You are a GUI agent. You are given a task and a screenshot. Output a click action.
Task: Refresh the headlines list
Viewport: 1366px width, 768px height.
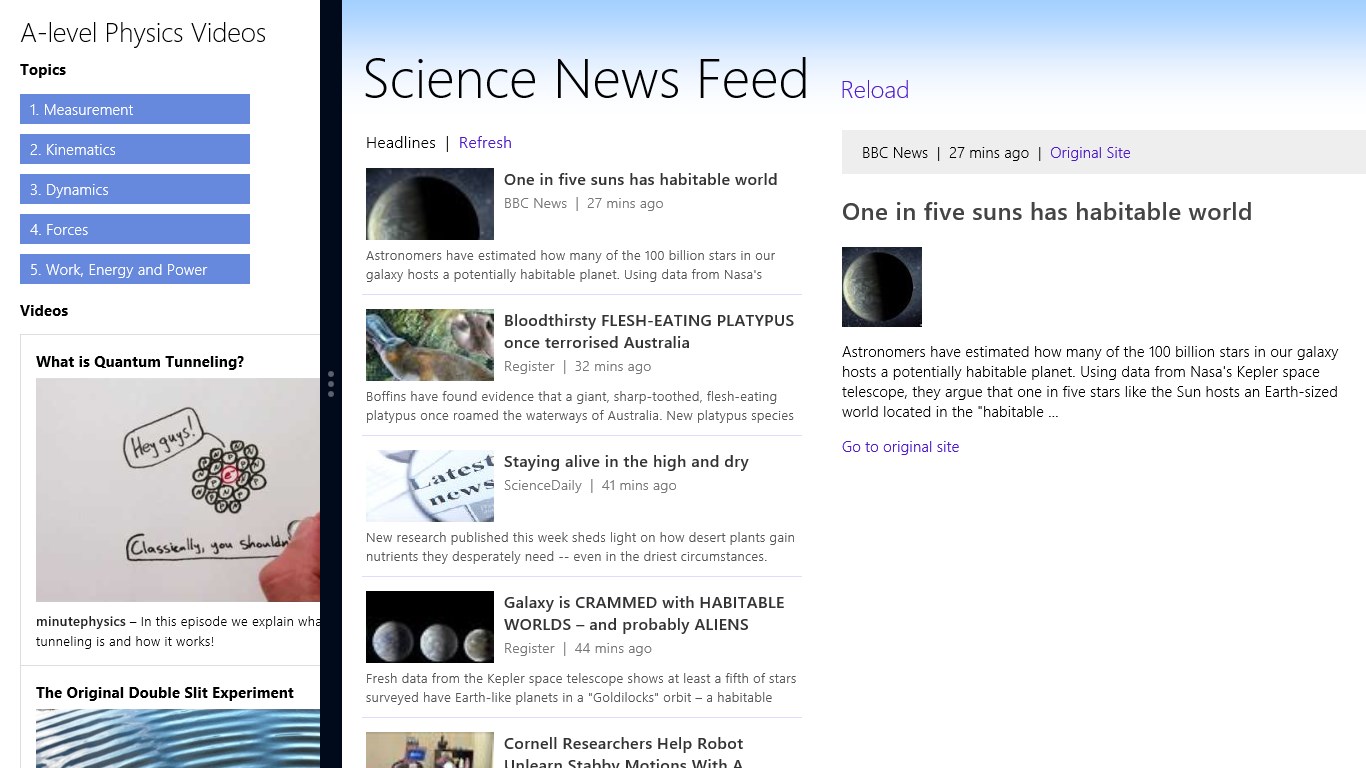click(x=485, y=142)
